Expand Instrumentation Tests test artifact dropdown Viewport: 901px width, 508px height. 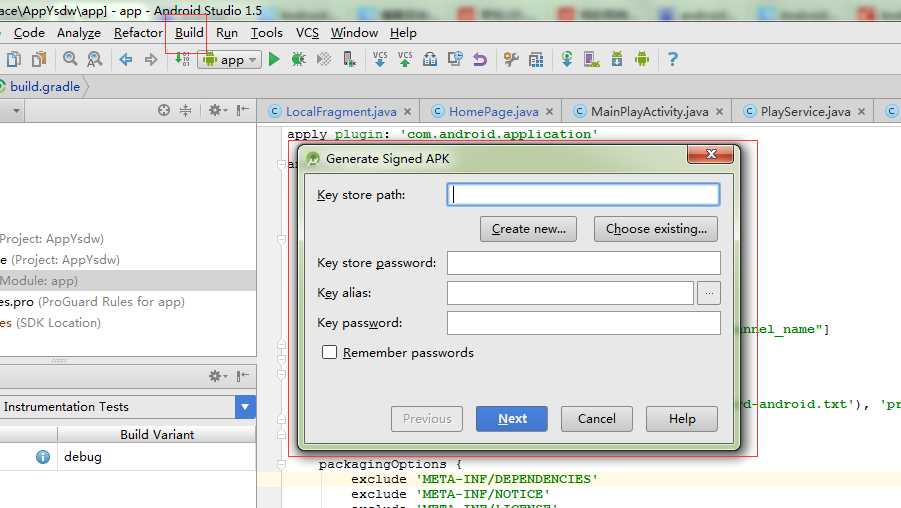coord(245,407)
